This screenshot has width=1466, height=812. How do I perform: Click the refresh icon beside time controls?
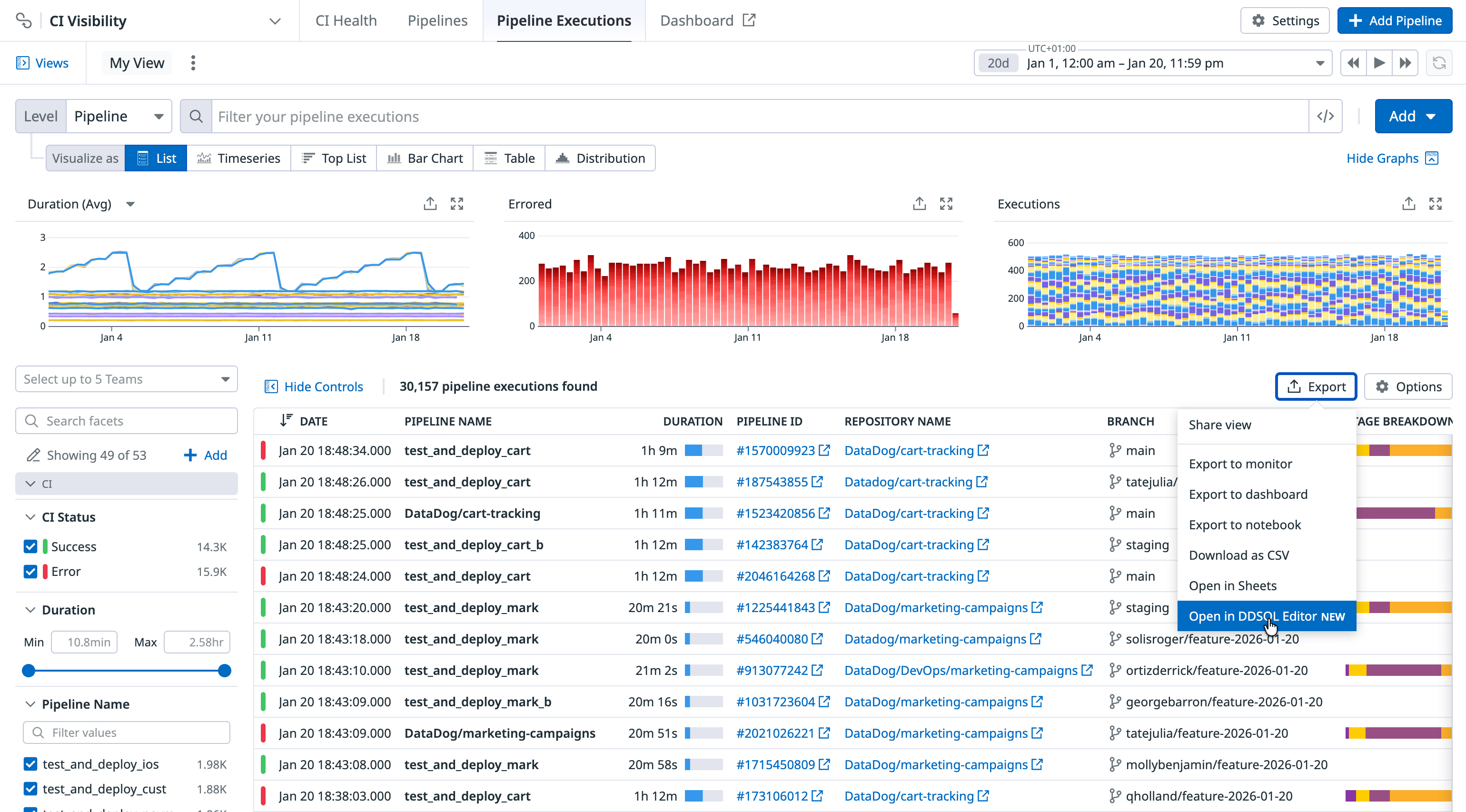1439,63
